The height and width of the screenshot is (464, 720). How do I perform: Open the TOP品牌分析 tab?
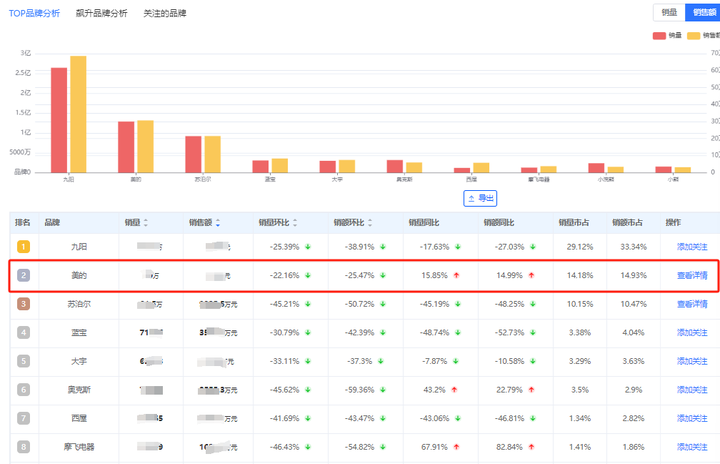pyautogui.click(x=34, y=13)
